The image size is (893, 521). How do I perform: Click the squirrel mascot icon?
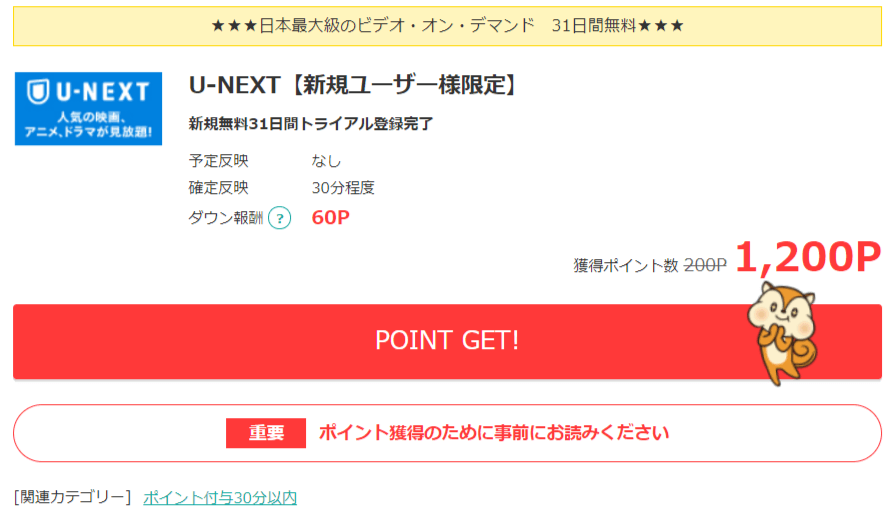point(783,334)
